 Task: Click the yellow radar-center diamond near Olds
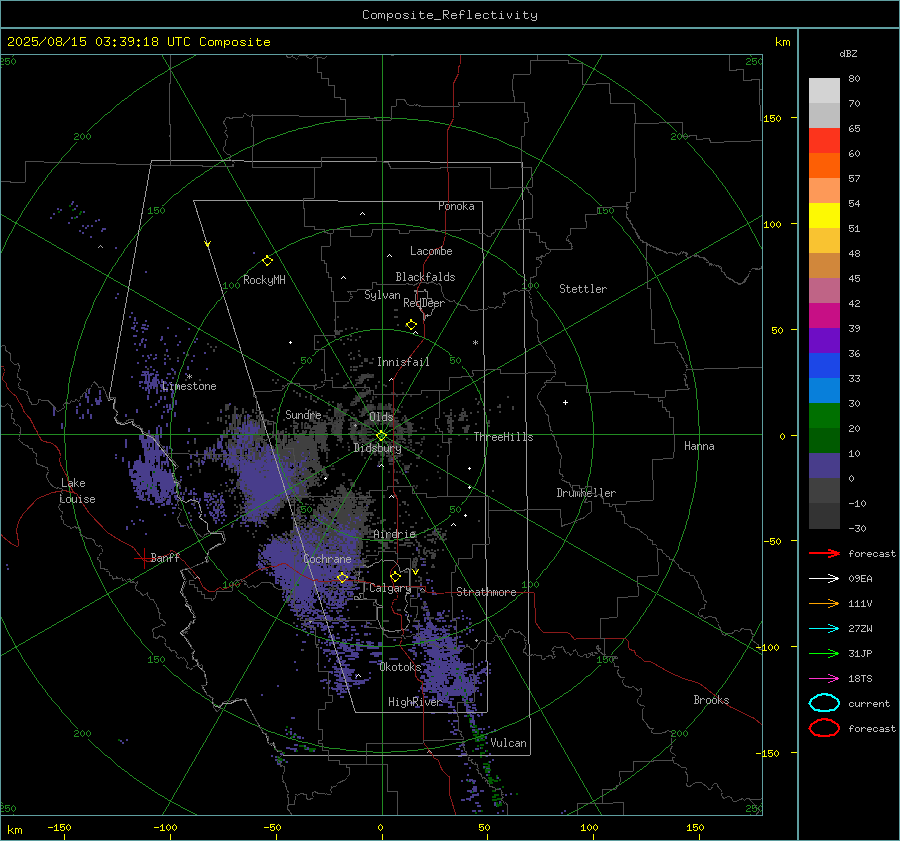click(381, 435)
